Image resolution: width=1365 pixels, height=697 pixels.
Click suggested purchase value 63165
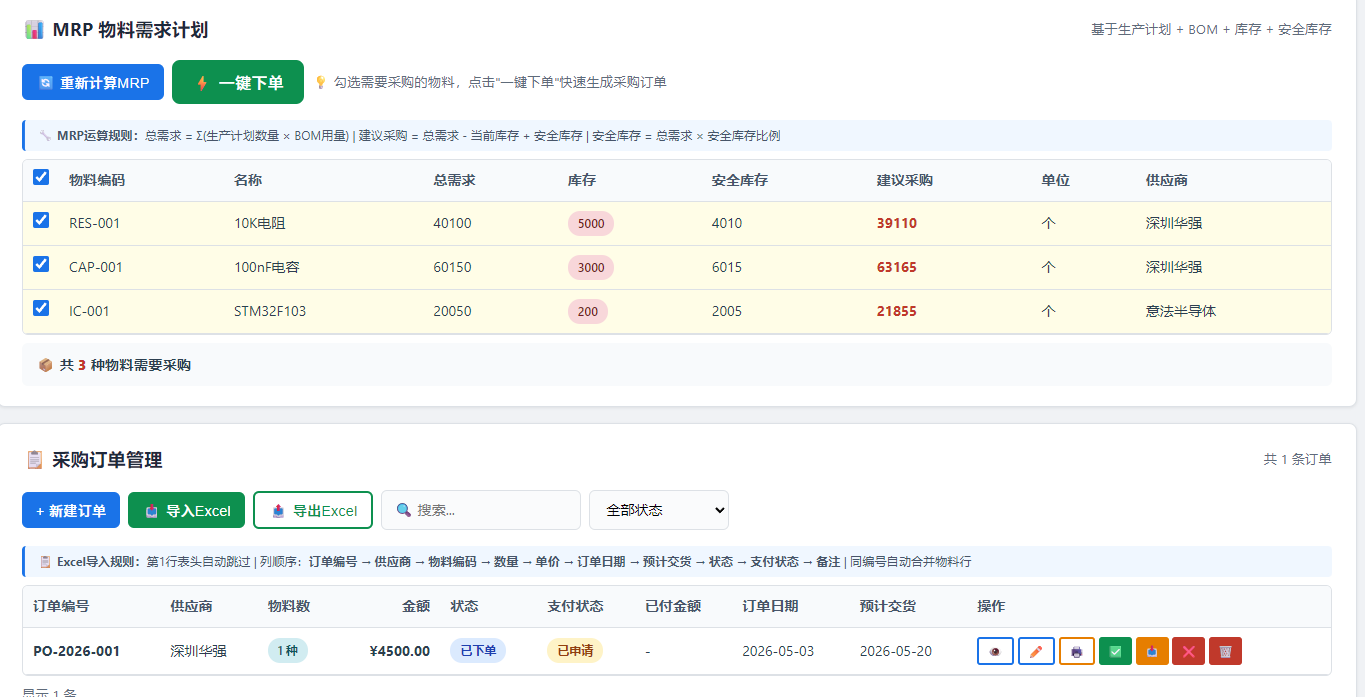coord(897,267)
